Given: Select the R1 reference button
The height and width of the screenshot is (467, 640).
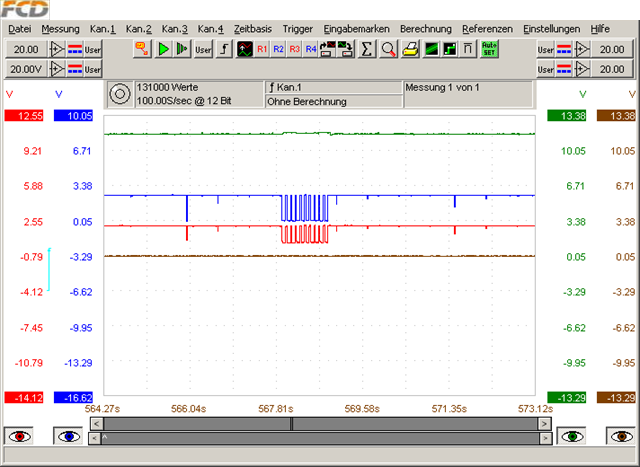Looking at the screenshot, I should click(x=262, y=48).
